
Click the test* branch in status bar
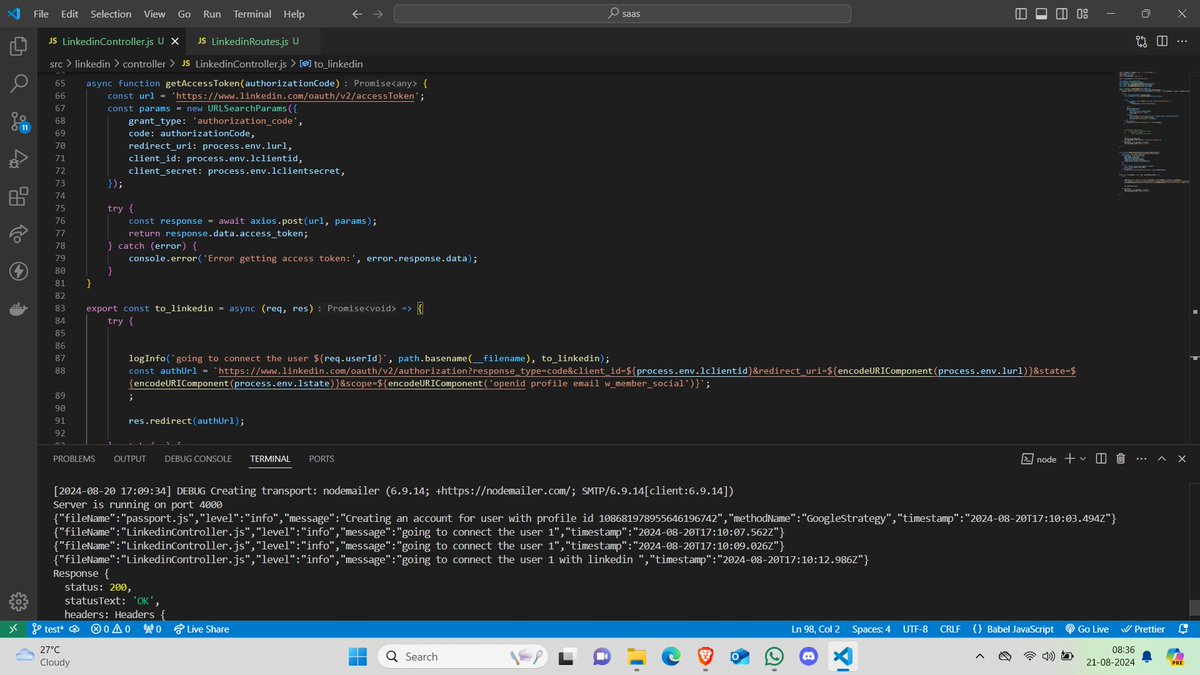tap(48, 629)
